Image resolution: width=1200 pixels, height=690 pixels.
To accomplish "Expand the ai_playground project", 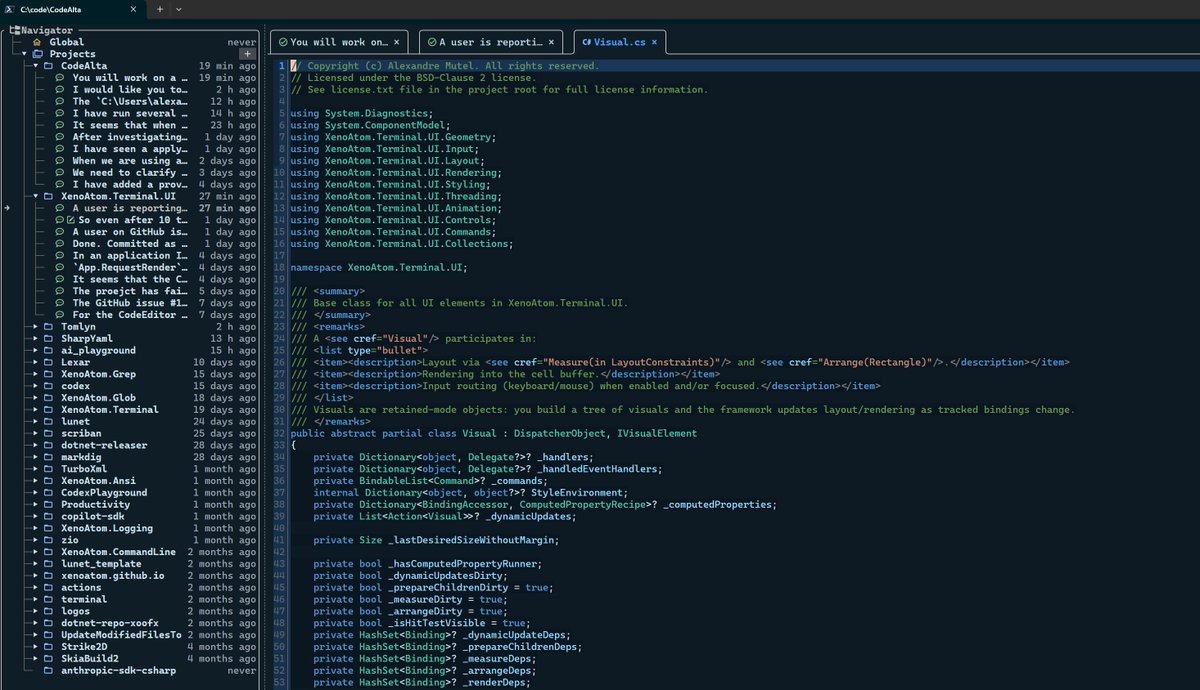I will (x=36, y=350).
